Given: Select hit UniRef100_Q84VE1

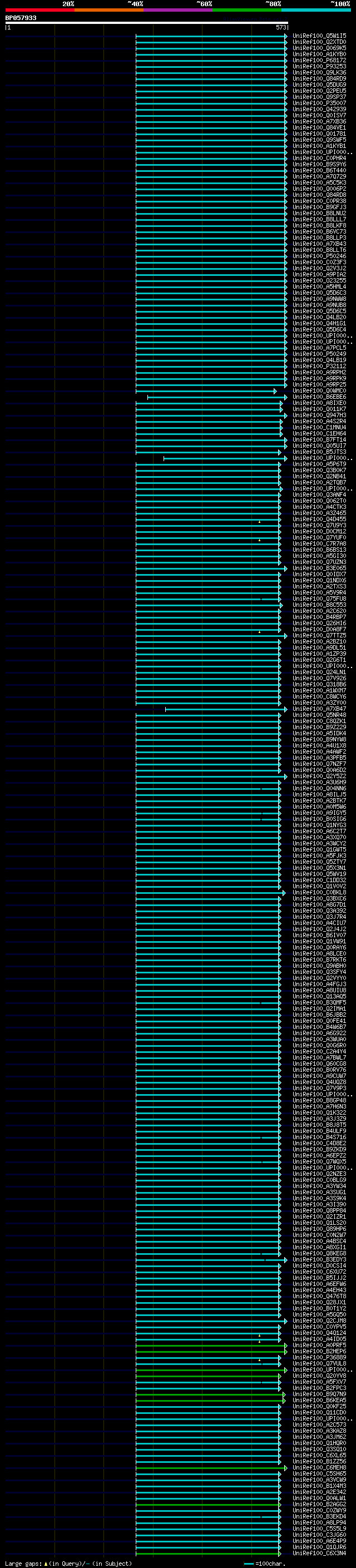Looking at the screenshot, I should click(x=319, y=127).
